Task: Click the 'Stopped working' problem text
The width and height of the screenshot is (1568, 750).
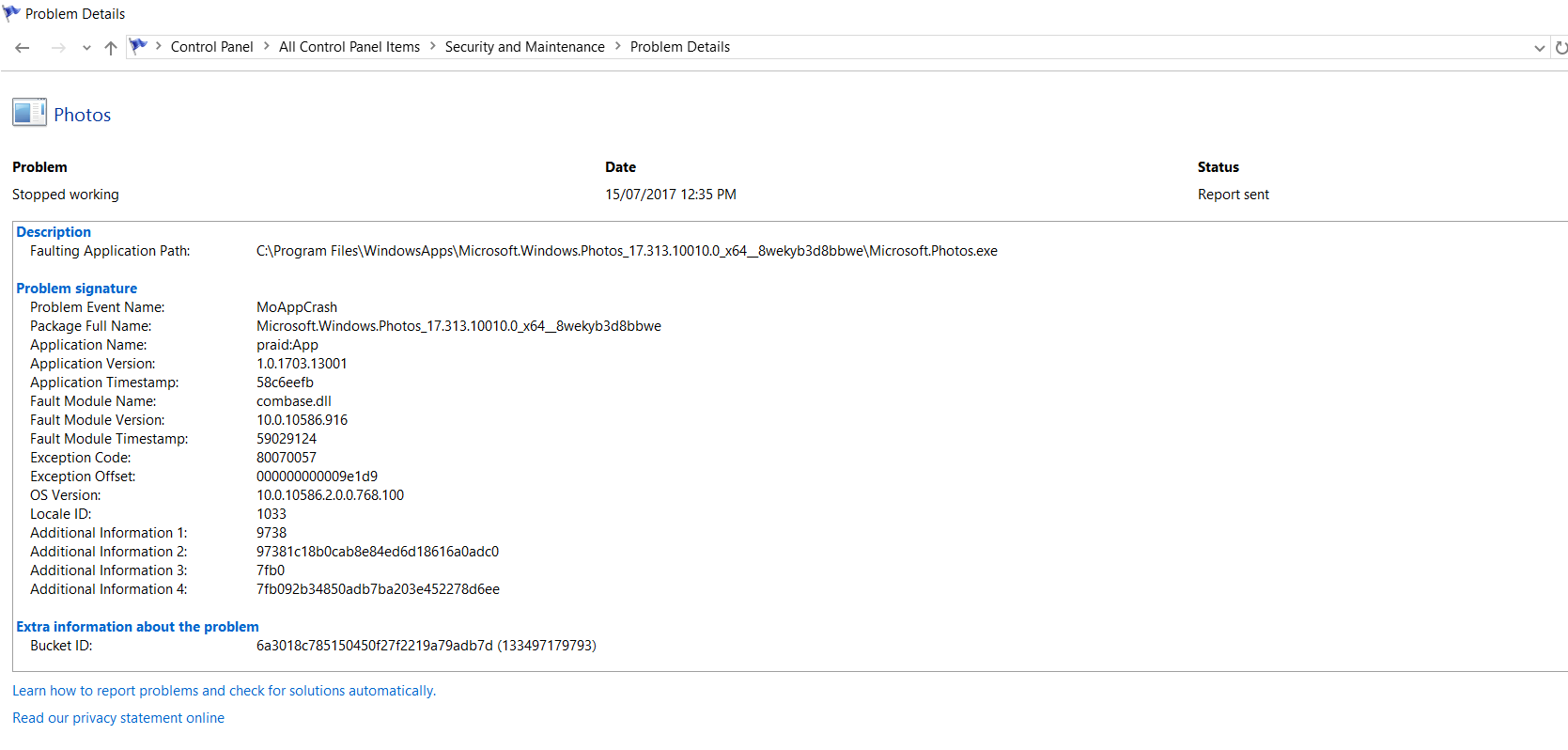Action: point(66,195)
